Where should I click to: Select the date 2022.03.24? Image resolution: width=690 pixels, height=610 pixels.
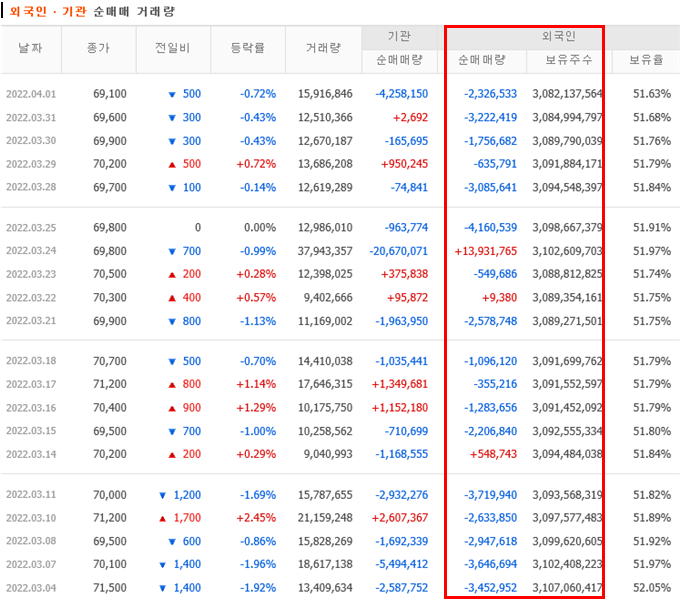31,251
